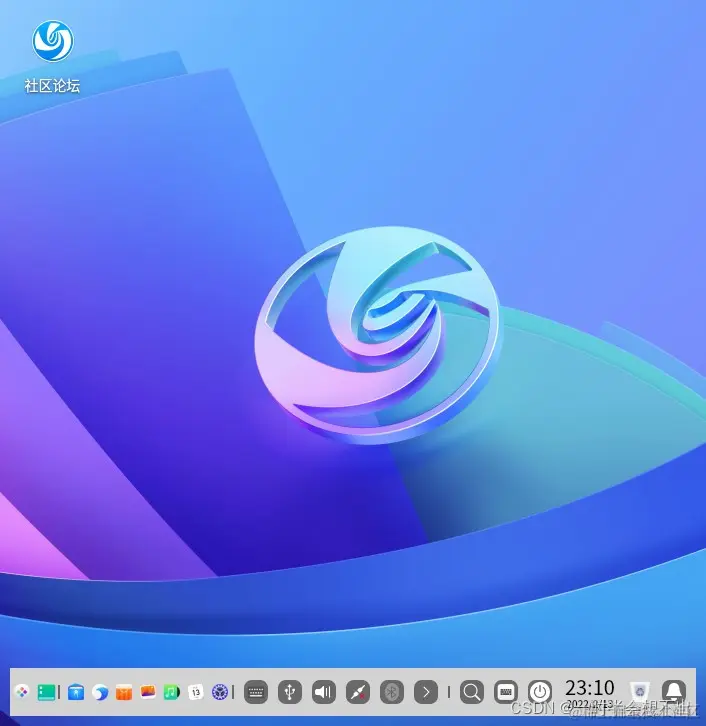Click the 23:10 clock in the dock

coord(589,688)
